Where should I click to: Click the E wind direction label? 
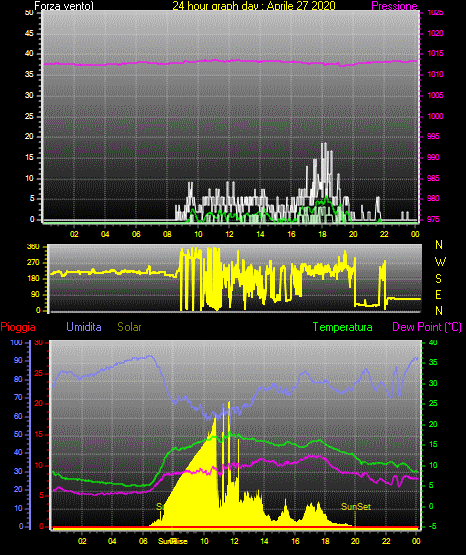click(438, 295)
